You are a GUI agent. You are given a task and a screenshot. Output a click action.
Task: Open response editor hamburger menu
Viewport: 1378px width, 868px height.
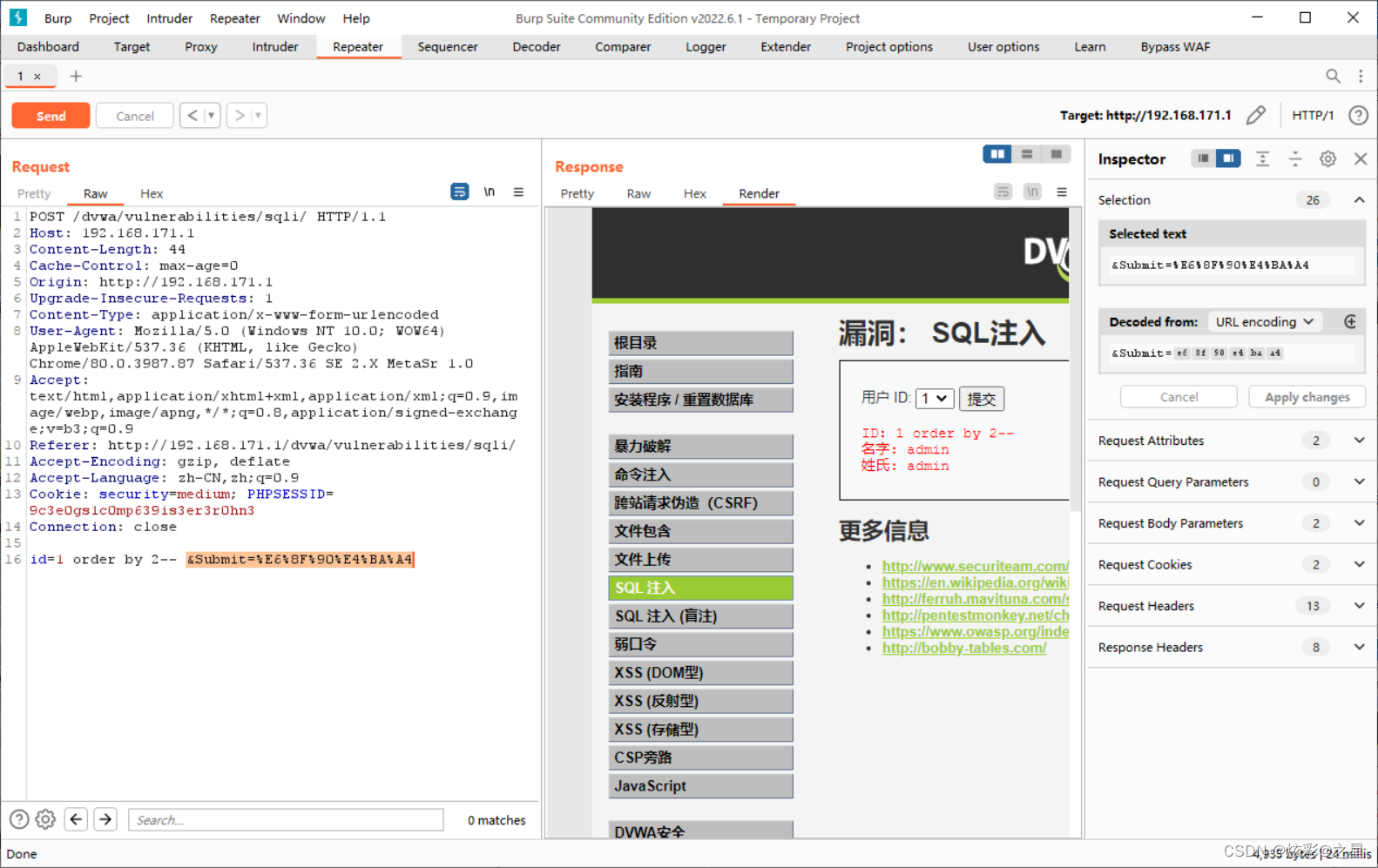(x=1062, y=192)
